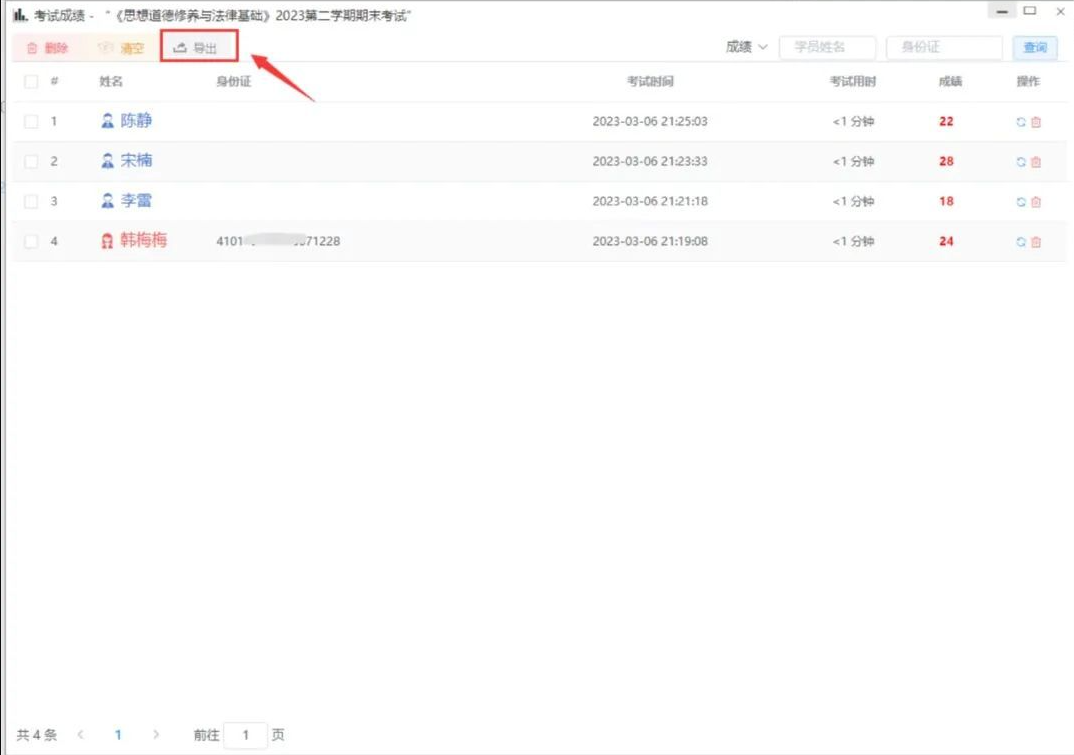Click the 删除 delete button in the toolbar
Screen dimensions: 1074x755
point(48,47)
